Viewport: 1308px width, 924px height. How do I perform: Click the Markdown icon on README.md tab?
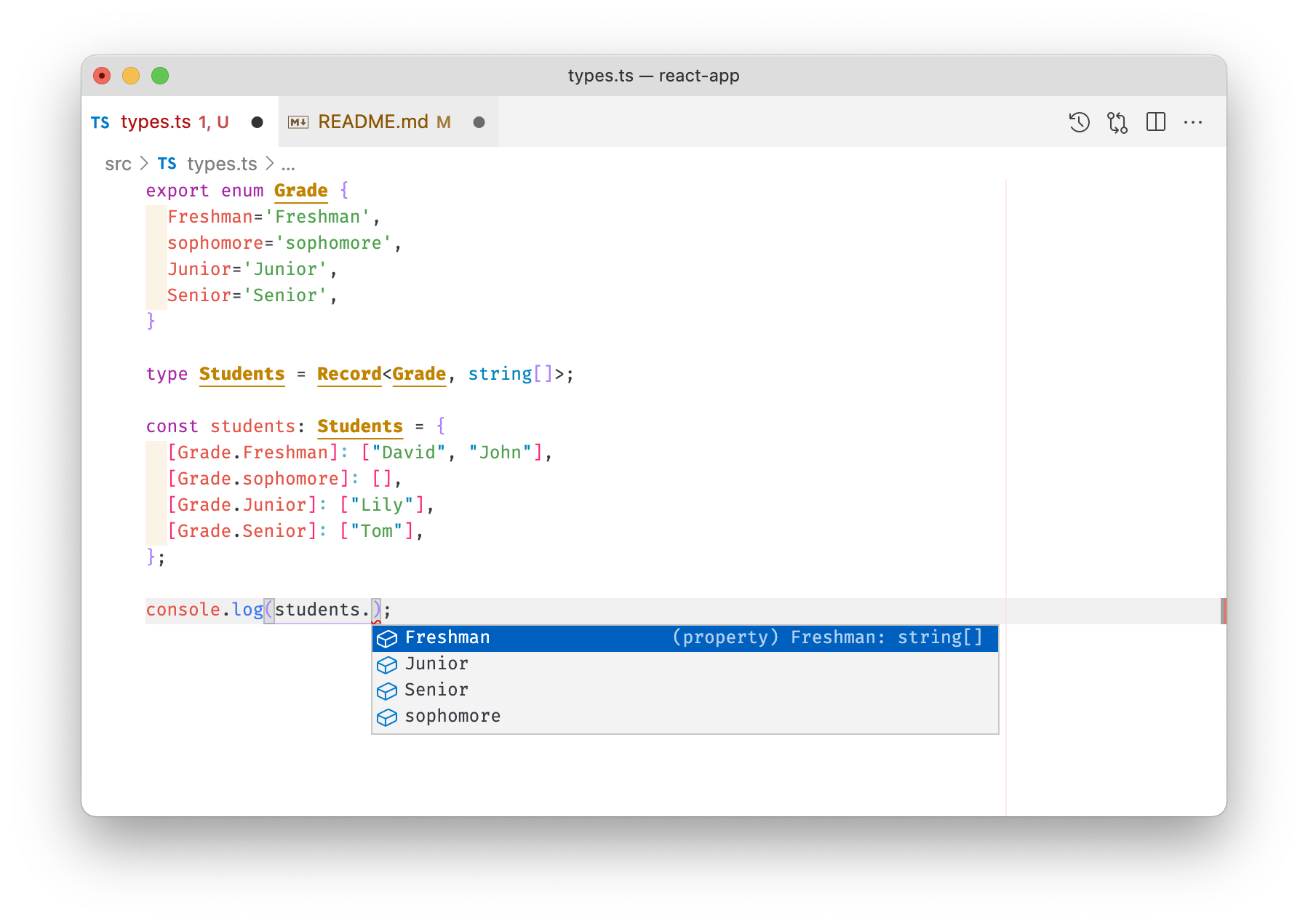tap(298, 122)
